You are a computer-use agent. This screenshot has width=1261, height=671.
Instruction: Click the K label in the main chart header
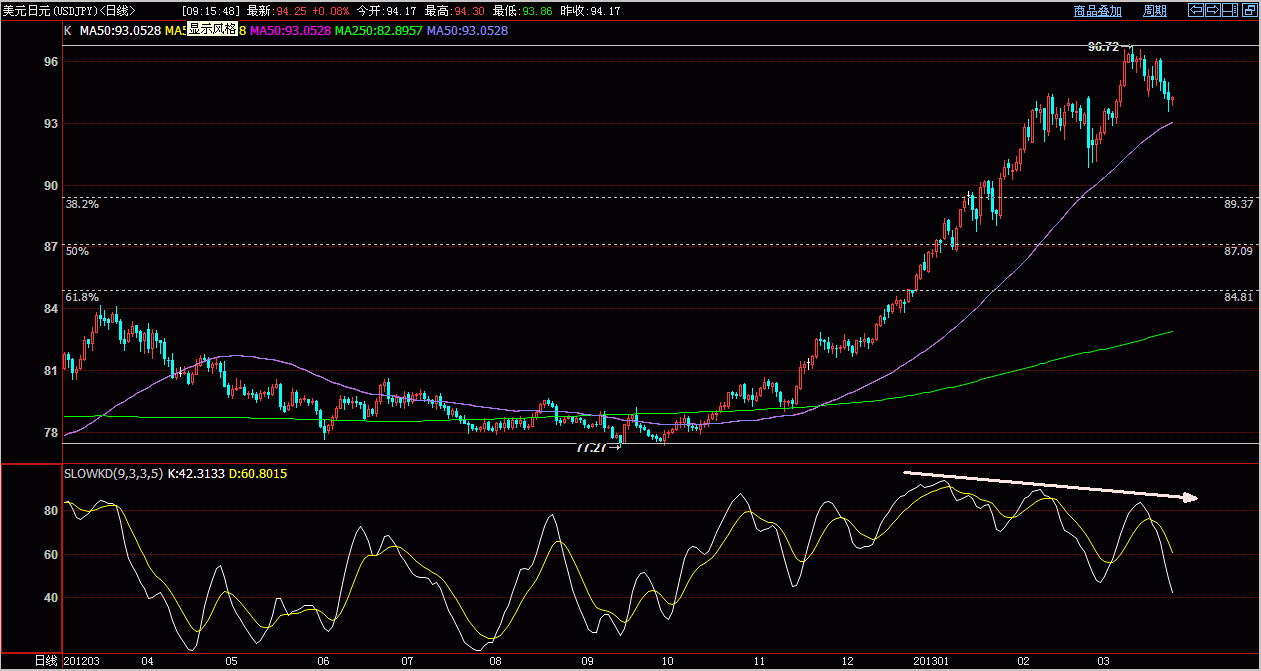[x=67, y=31]
